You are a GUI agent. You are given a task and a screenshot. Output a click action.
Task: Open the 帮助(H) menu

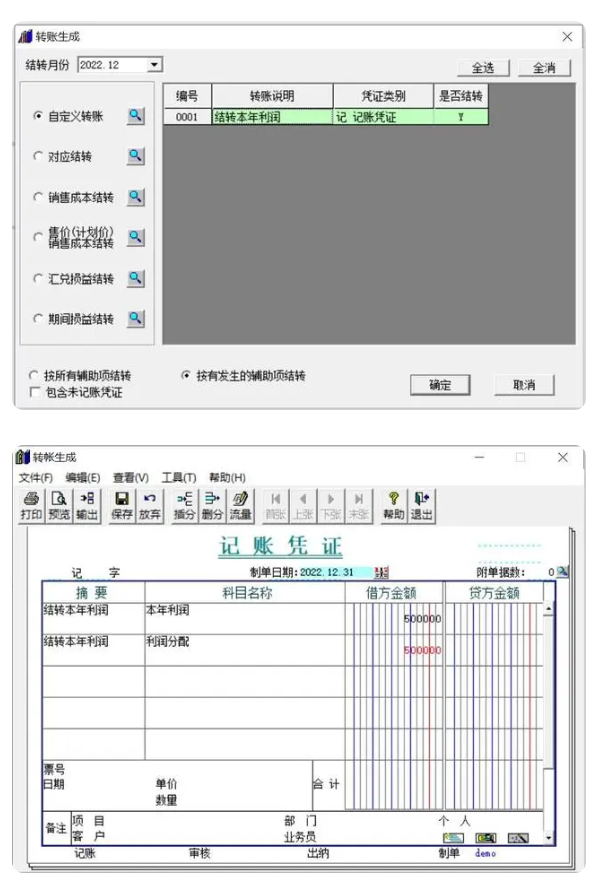227,477
